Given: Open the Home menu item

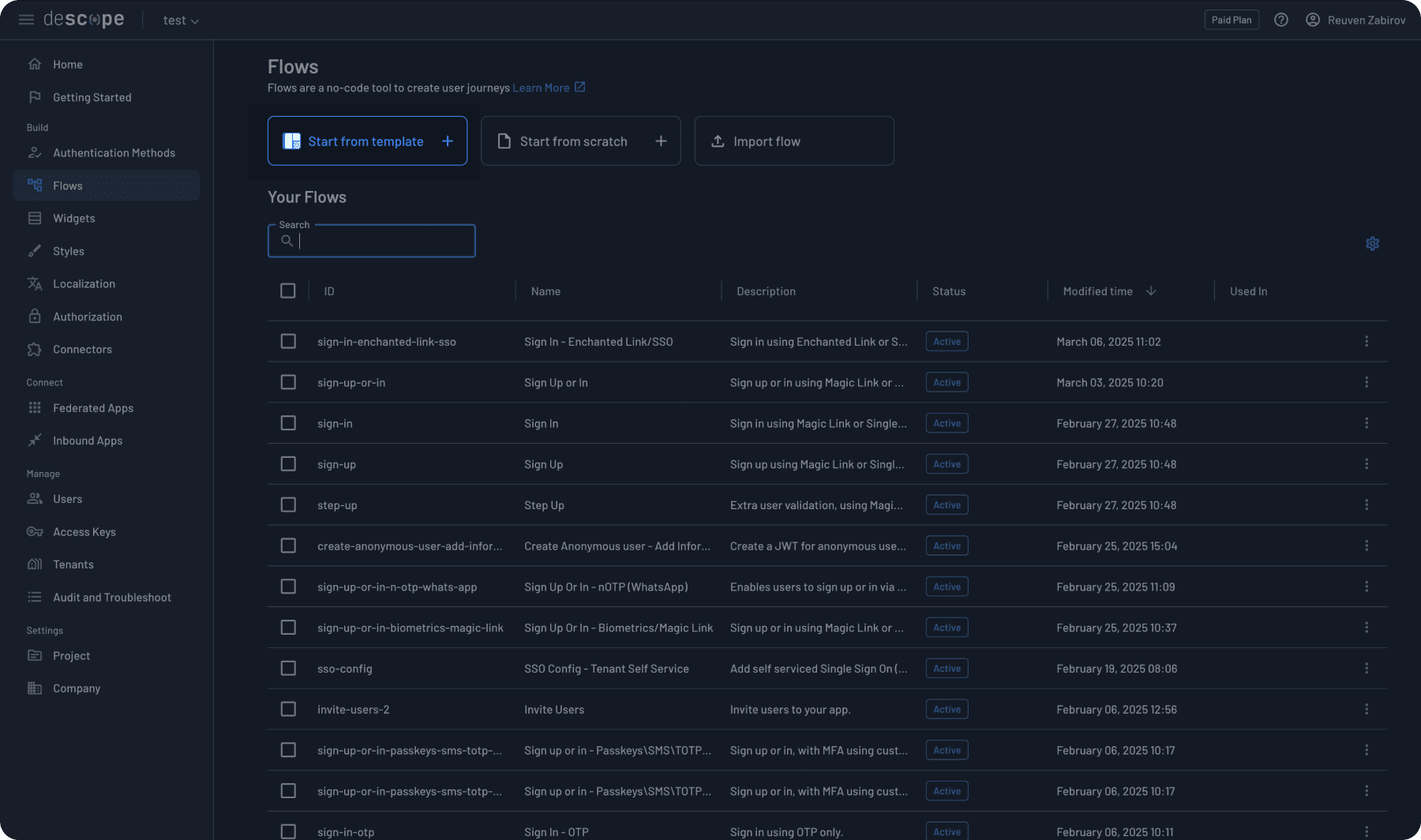Looking at the screenshot, I should pos(67,64).
